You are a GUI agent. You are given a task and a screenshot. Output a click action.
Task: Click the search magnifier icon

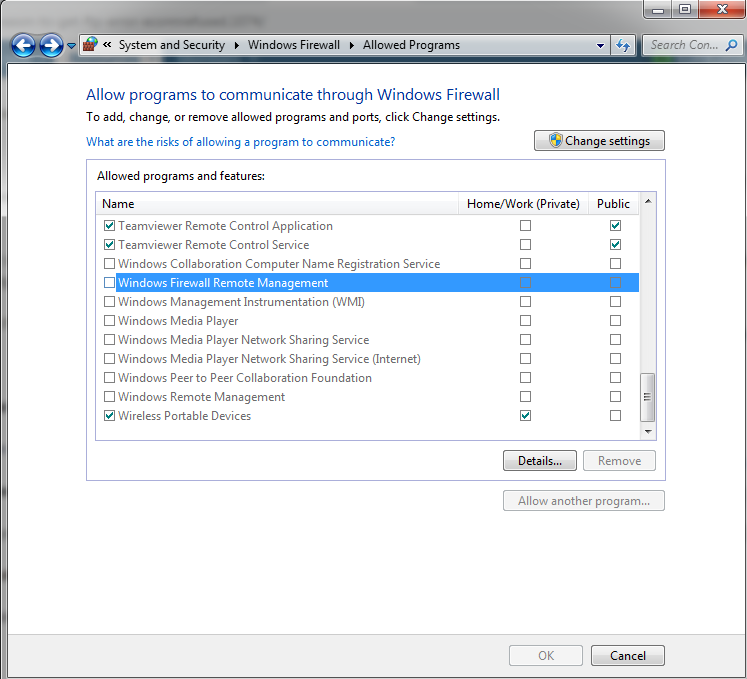731,45
